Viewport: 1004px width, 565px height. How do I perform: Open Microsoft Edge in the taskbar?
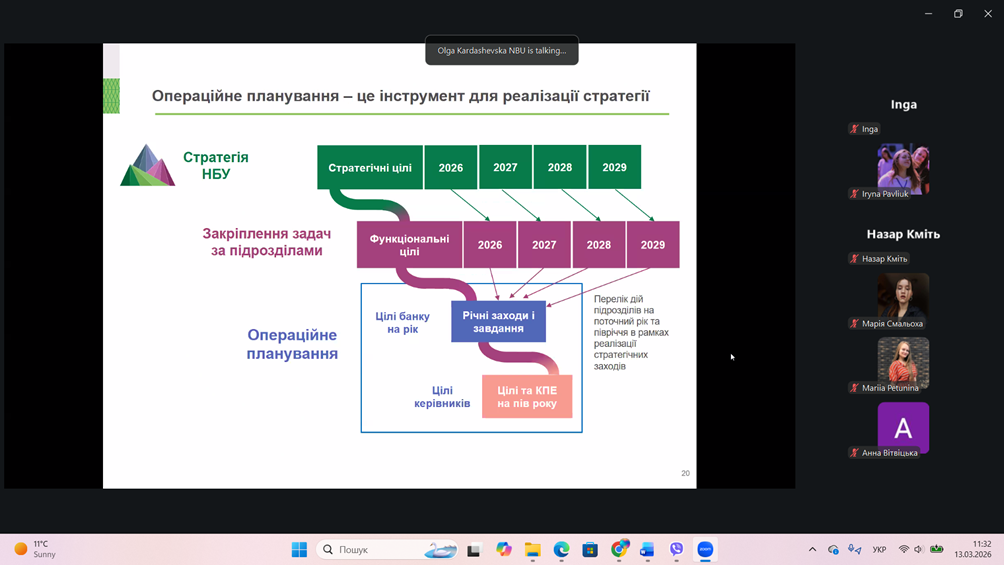click(562, 549)
